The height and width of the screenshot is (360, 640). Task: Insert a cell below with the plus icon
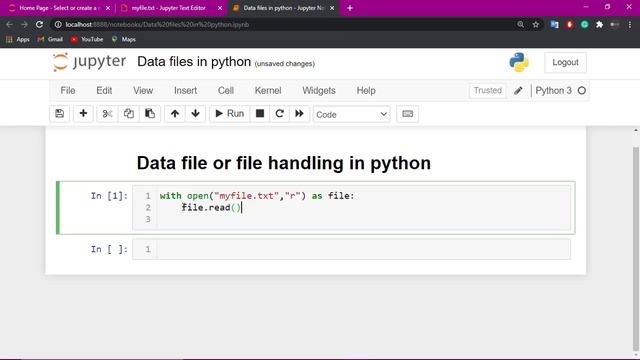click(x=83, y=113)
